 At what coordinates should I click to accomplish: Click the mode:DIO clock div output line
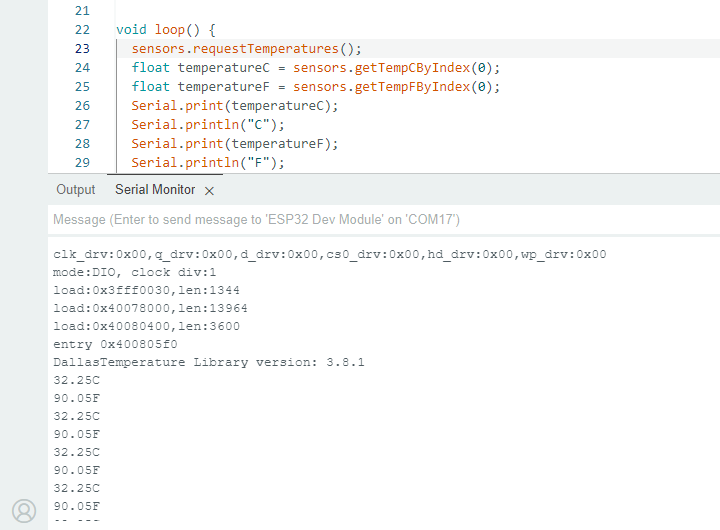(135, 272)
